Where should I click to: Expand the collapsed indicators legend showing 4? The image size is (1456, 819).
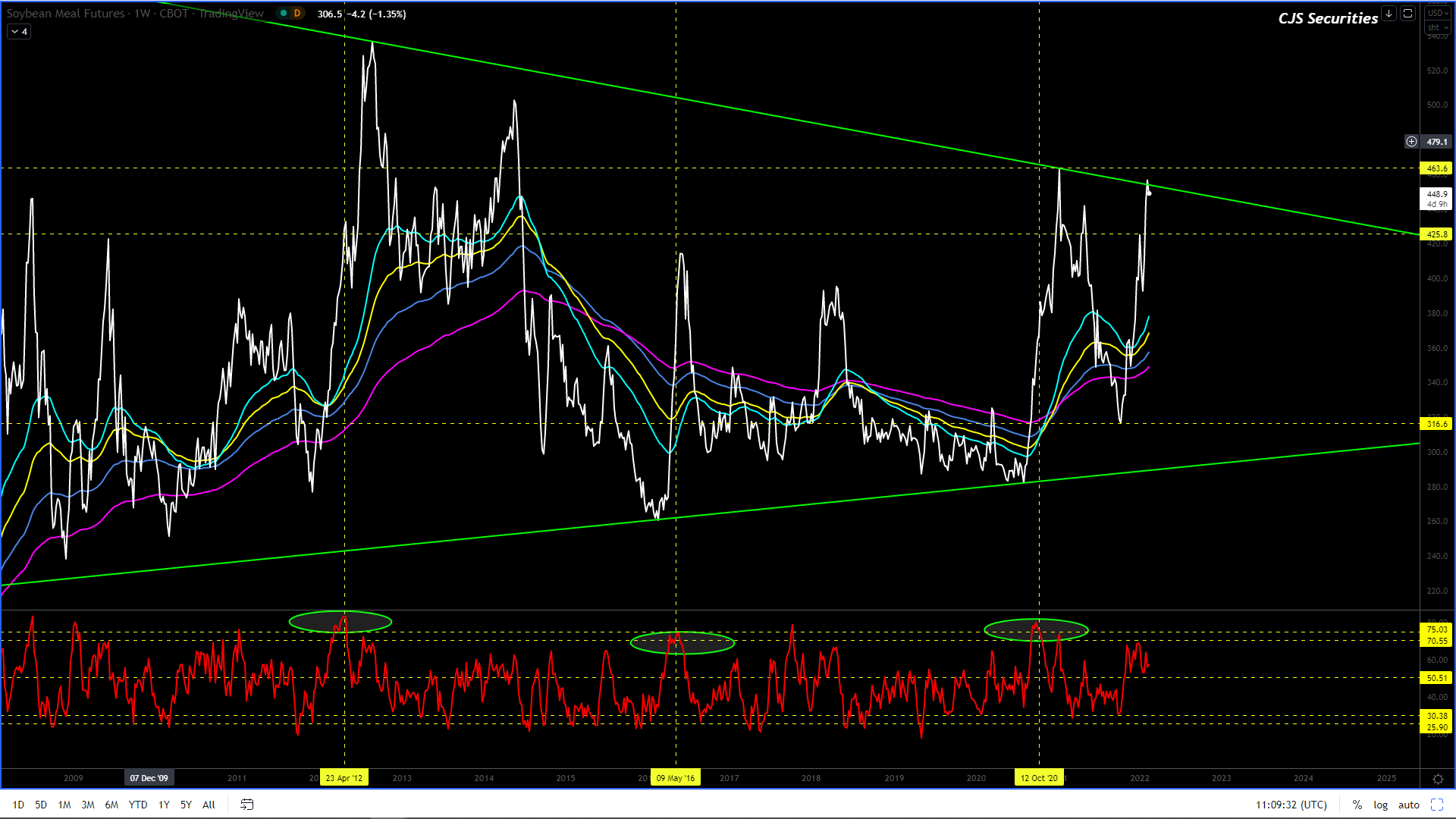[x=19, y=32]
